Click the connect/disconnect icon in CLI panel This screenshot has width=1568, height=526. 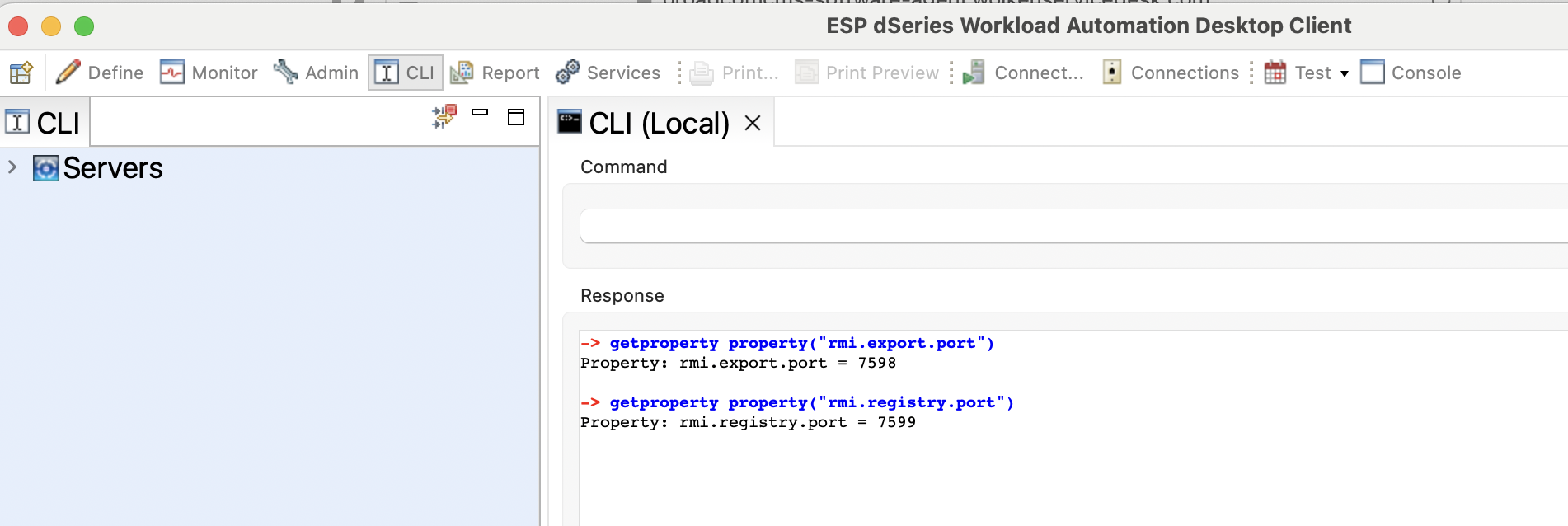[x=444, y=116]
